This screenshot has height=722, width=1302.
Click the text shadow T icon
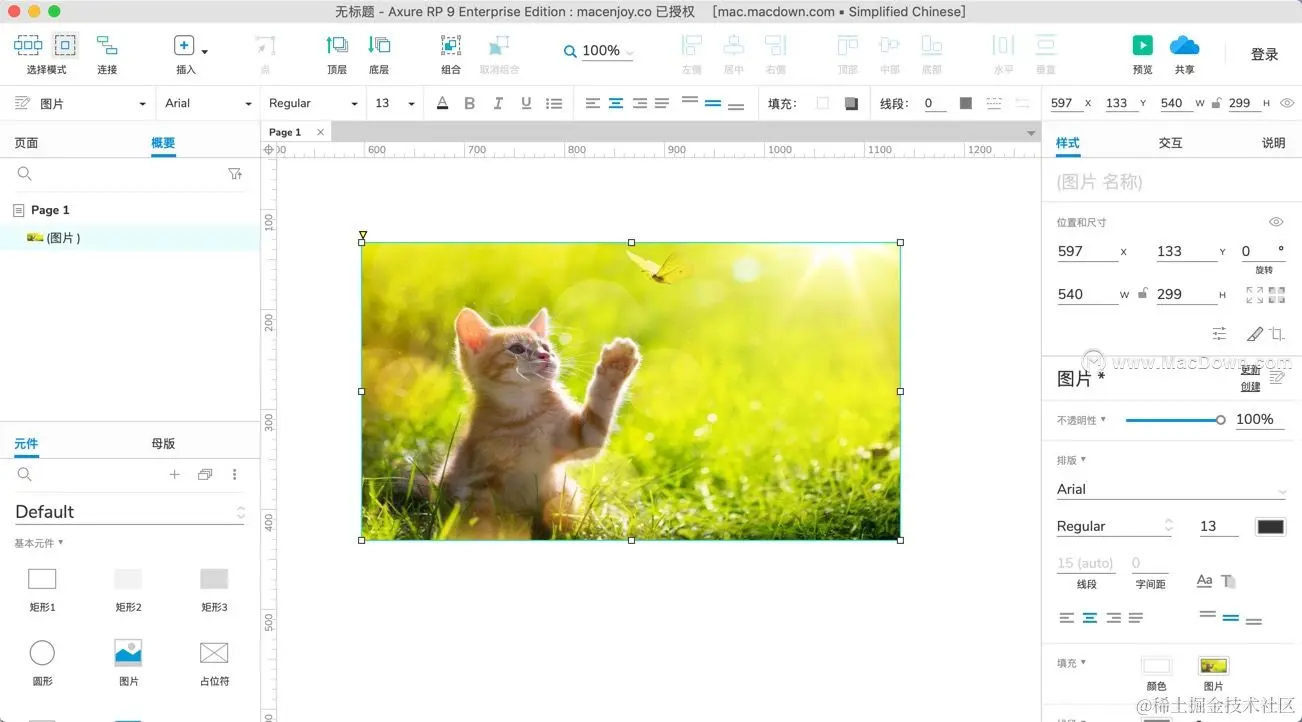tap(1228, 581)
